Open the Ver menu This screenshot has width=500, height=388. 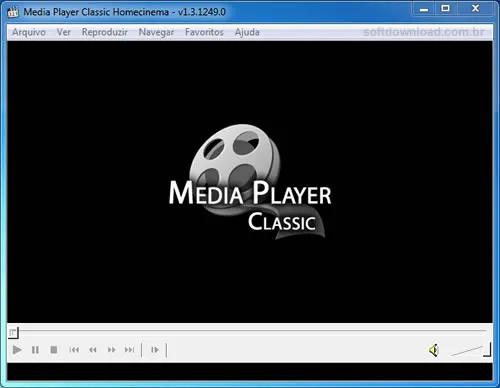pos(63,32)
